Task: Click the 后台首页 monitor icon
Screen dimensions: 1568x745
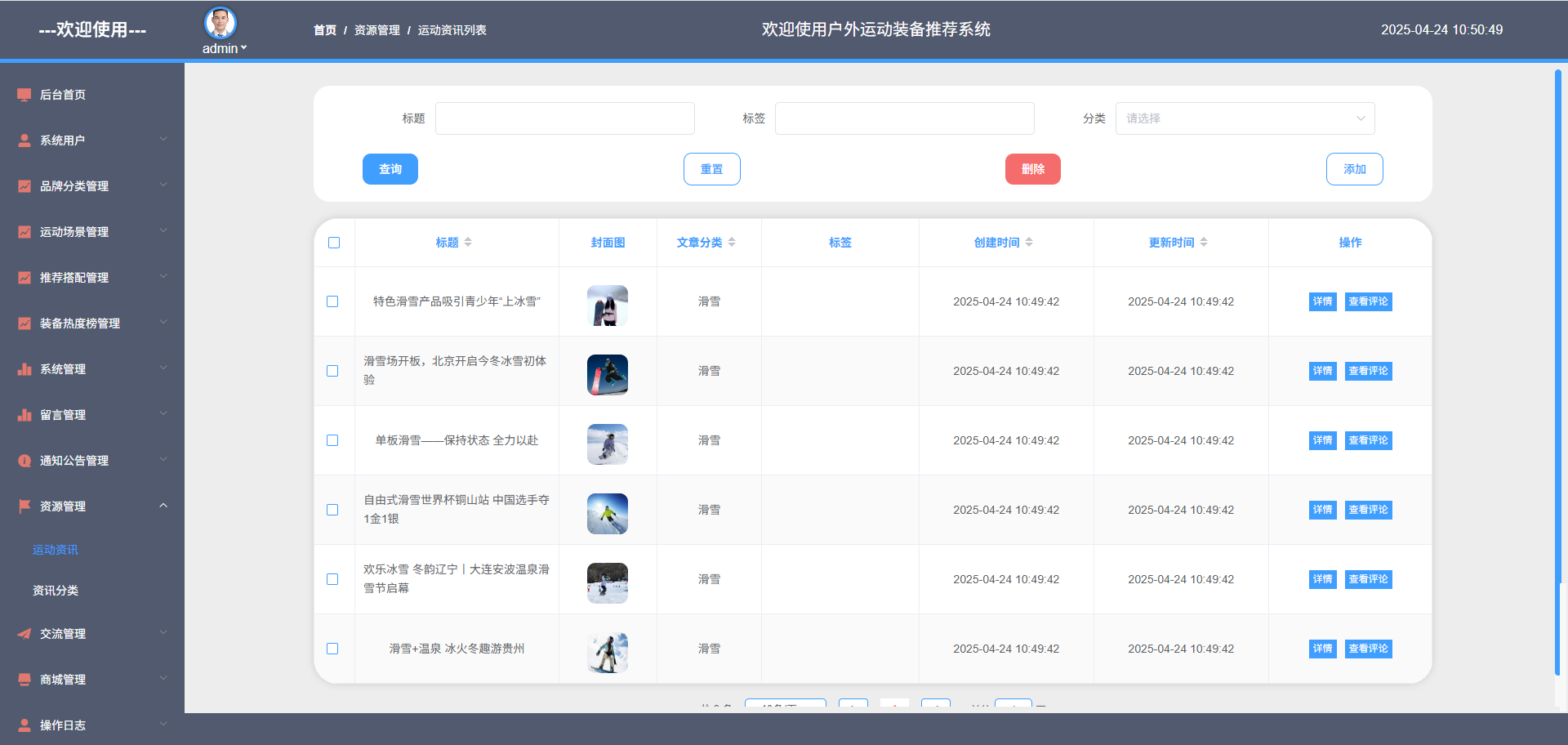Action: coord(24,95)
